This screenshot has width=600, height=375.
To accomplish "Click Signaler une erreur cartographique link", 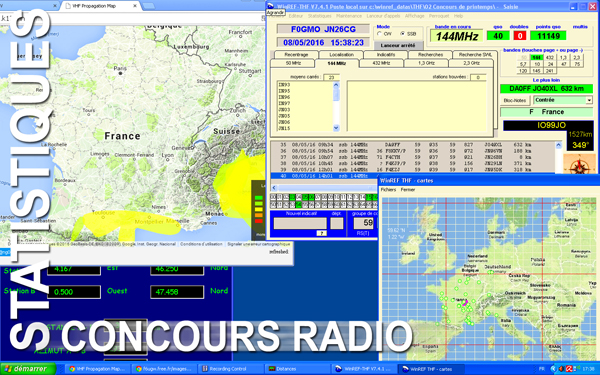I will 259,244.
